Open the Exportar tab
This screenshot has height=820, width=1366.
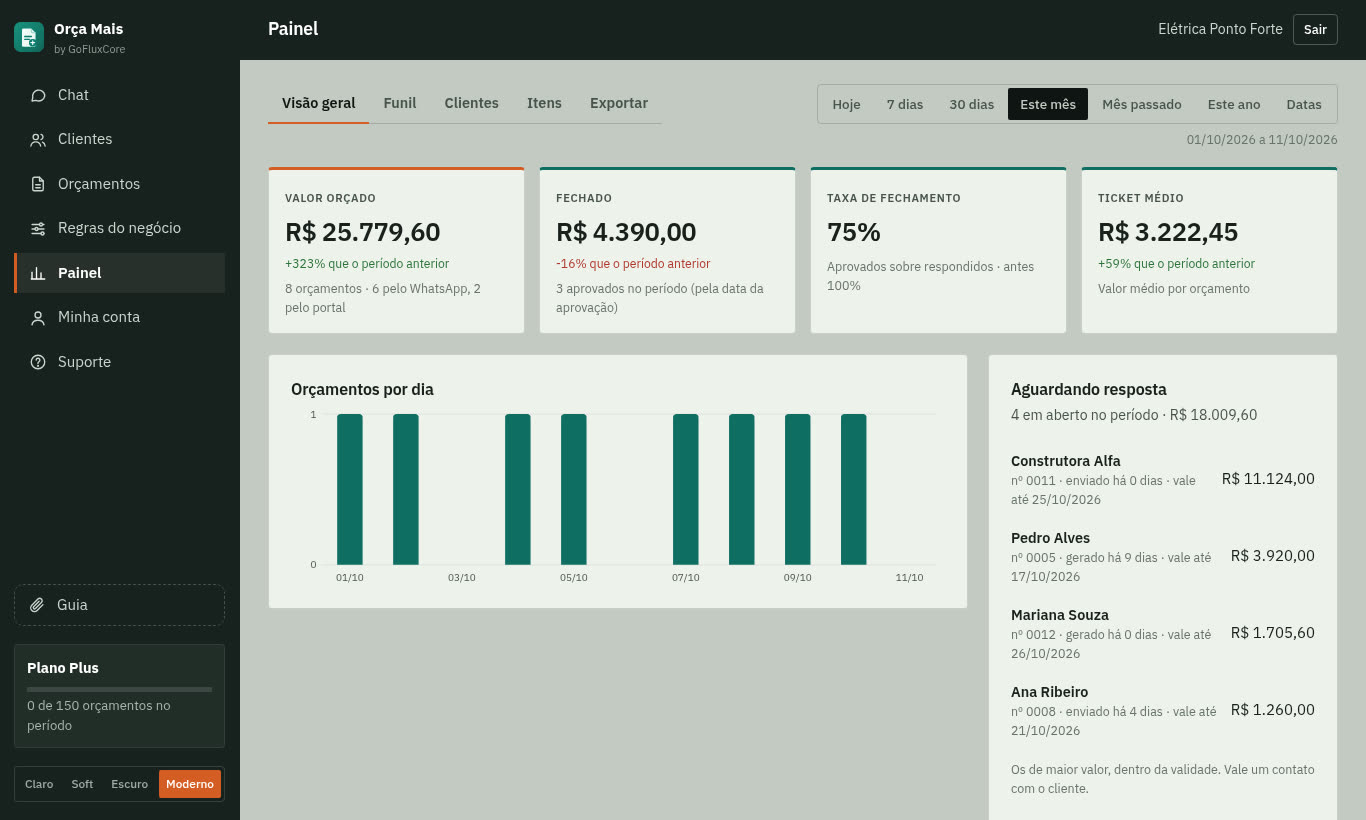click(x=619, y=103)
